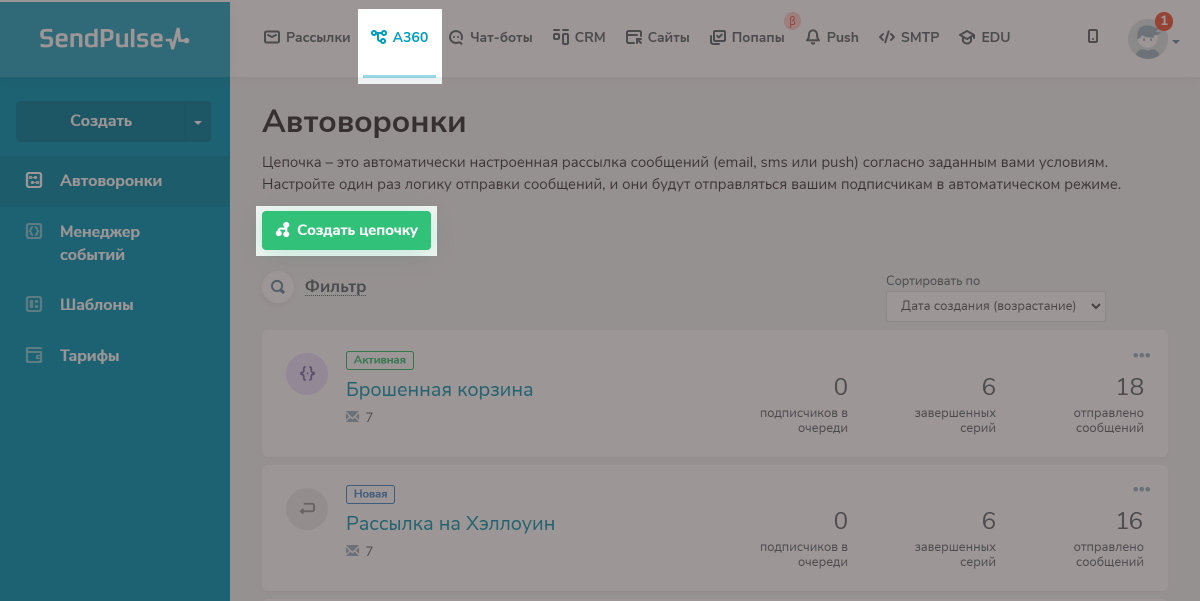Image resolution: width=1200 pixels, height=601 pixels.
Task: Click the Брошенная корзина event icon
Action: [307, 373]
